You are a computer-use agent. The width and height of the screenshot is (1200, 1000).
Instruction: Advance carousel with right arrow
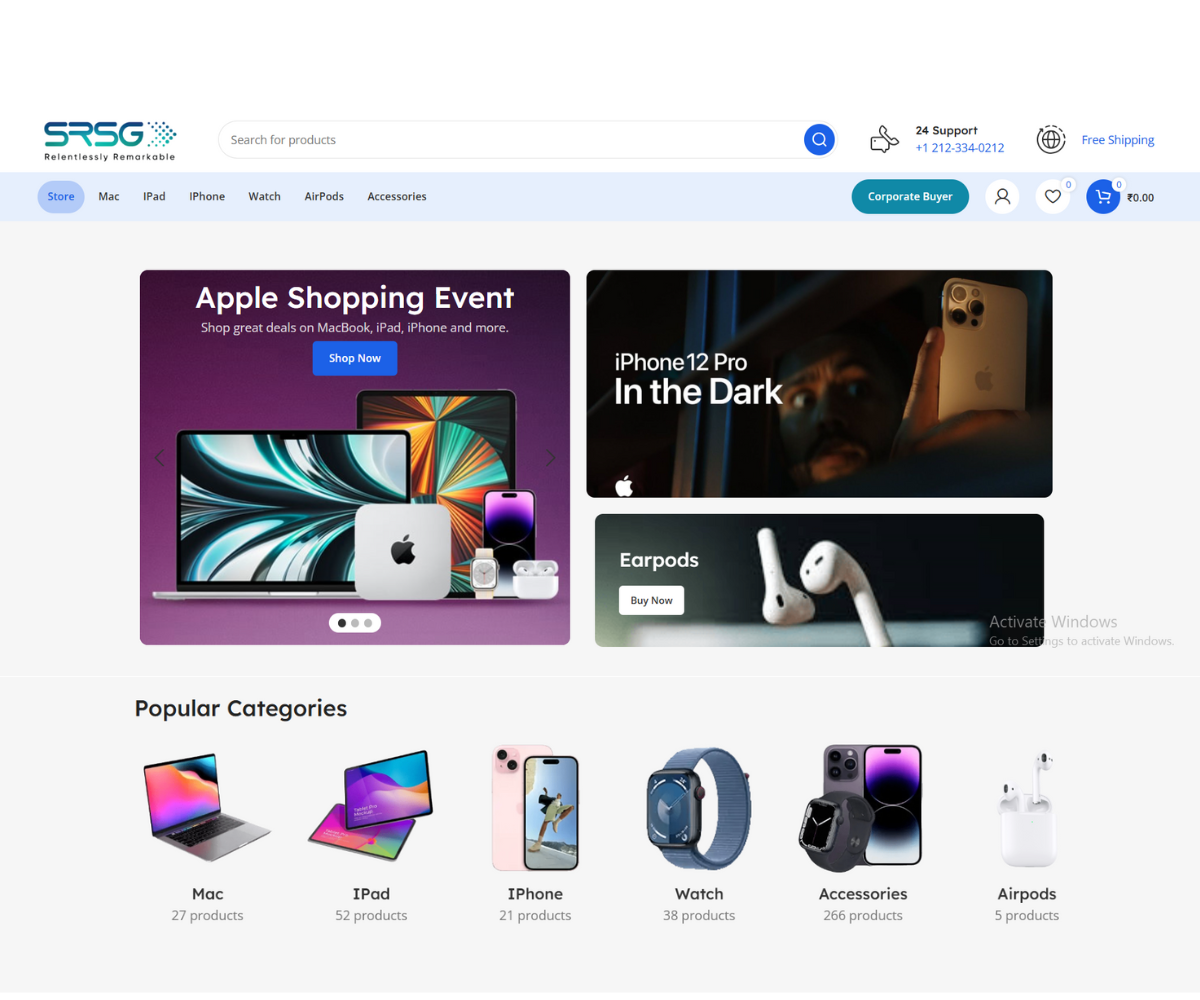click(550, 458)
